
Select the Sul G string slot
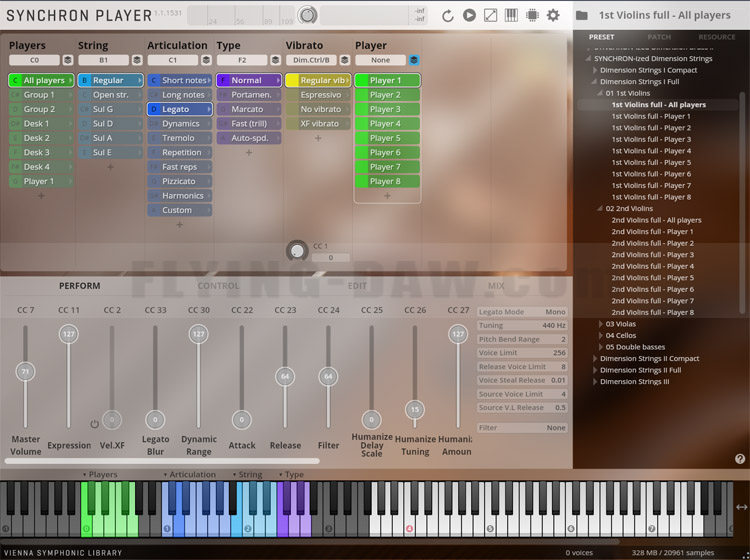coord(110,109)
